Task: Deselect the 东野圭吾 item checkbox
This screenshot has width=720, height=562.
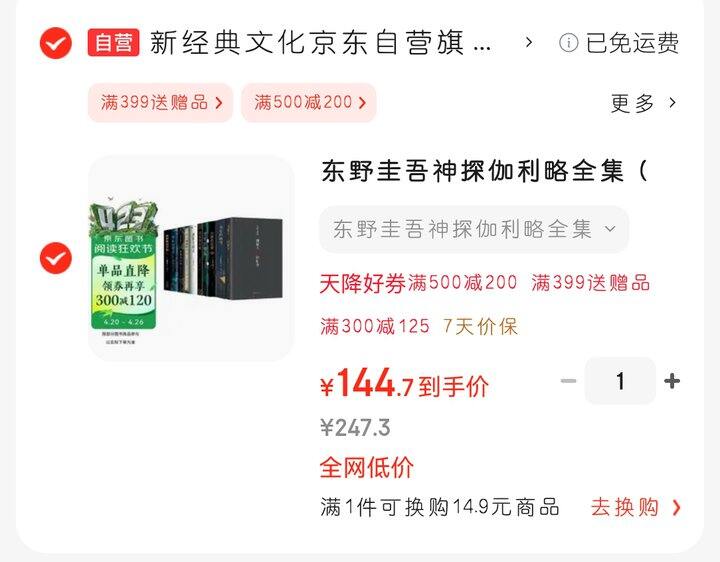Action: 56,258
